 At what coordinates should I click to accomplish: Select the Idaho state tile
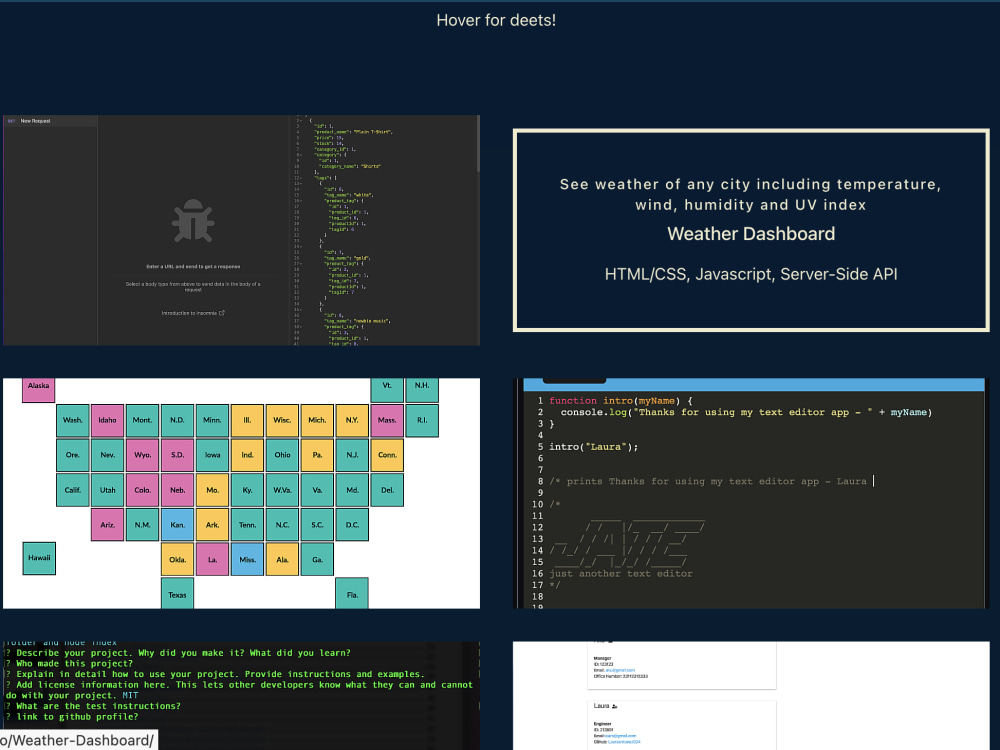tap(107, 420)
